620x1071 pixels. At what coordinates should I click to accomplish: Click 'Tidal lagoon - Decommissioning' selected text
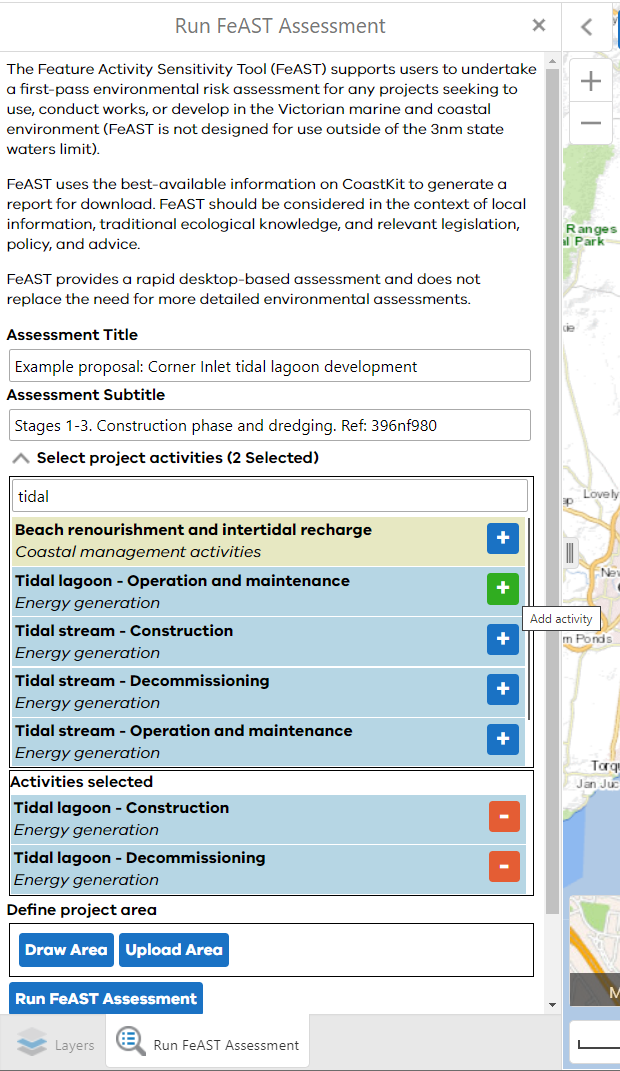(139, 857)
